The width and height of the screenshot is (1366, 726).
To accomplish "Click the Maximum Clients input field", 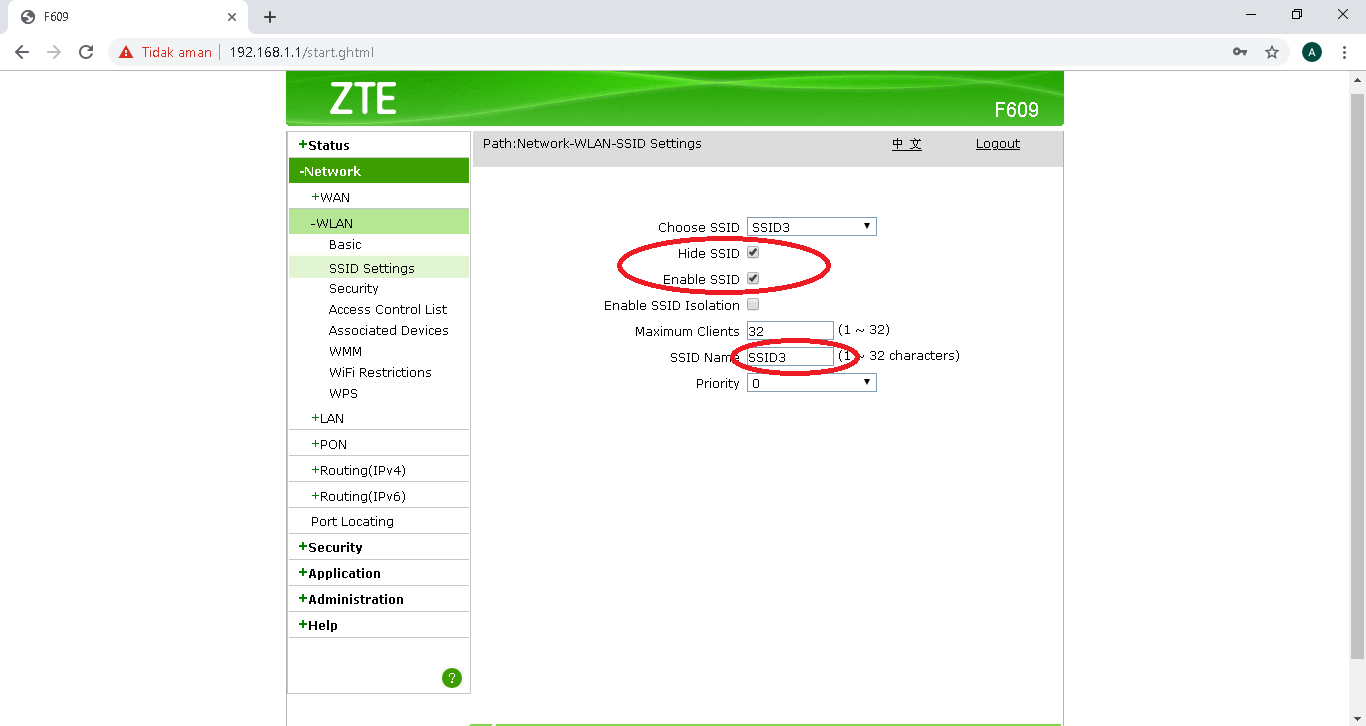I will (x=790, y=330).
